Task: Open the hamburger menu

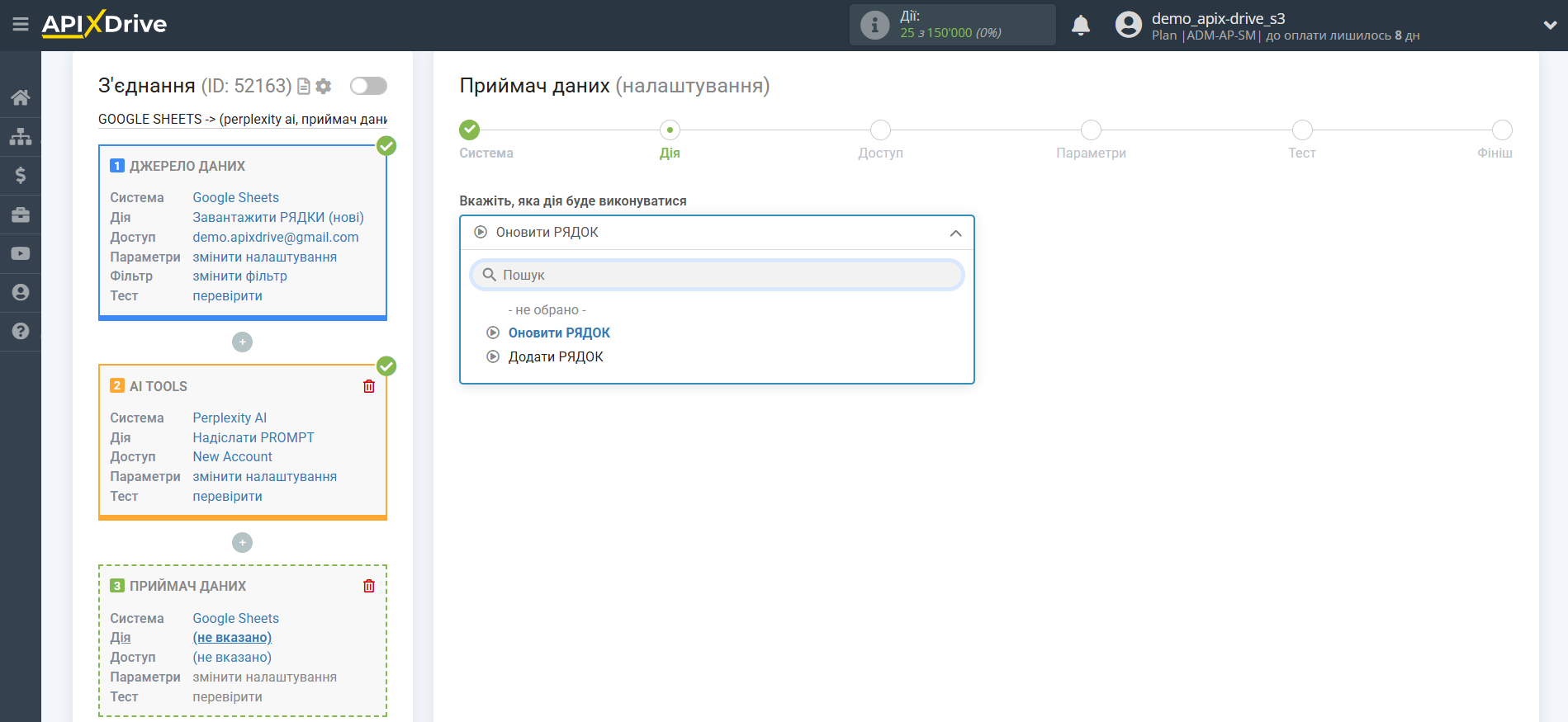Action: tap(21, 25)
